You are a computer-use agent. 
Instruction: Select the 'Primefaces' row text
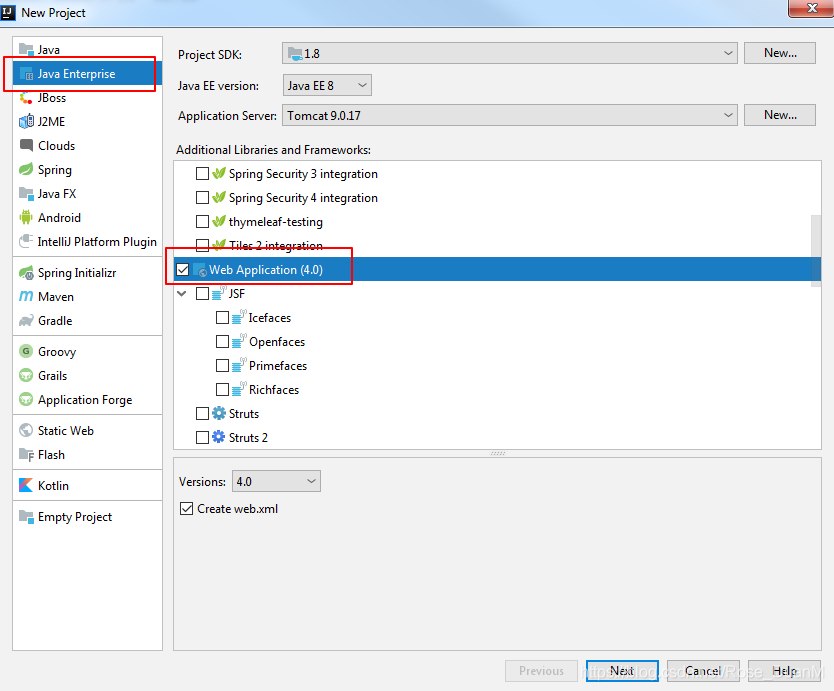[x=278, y=366]
